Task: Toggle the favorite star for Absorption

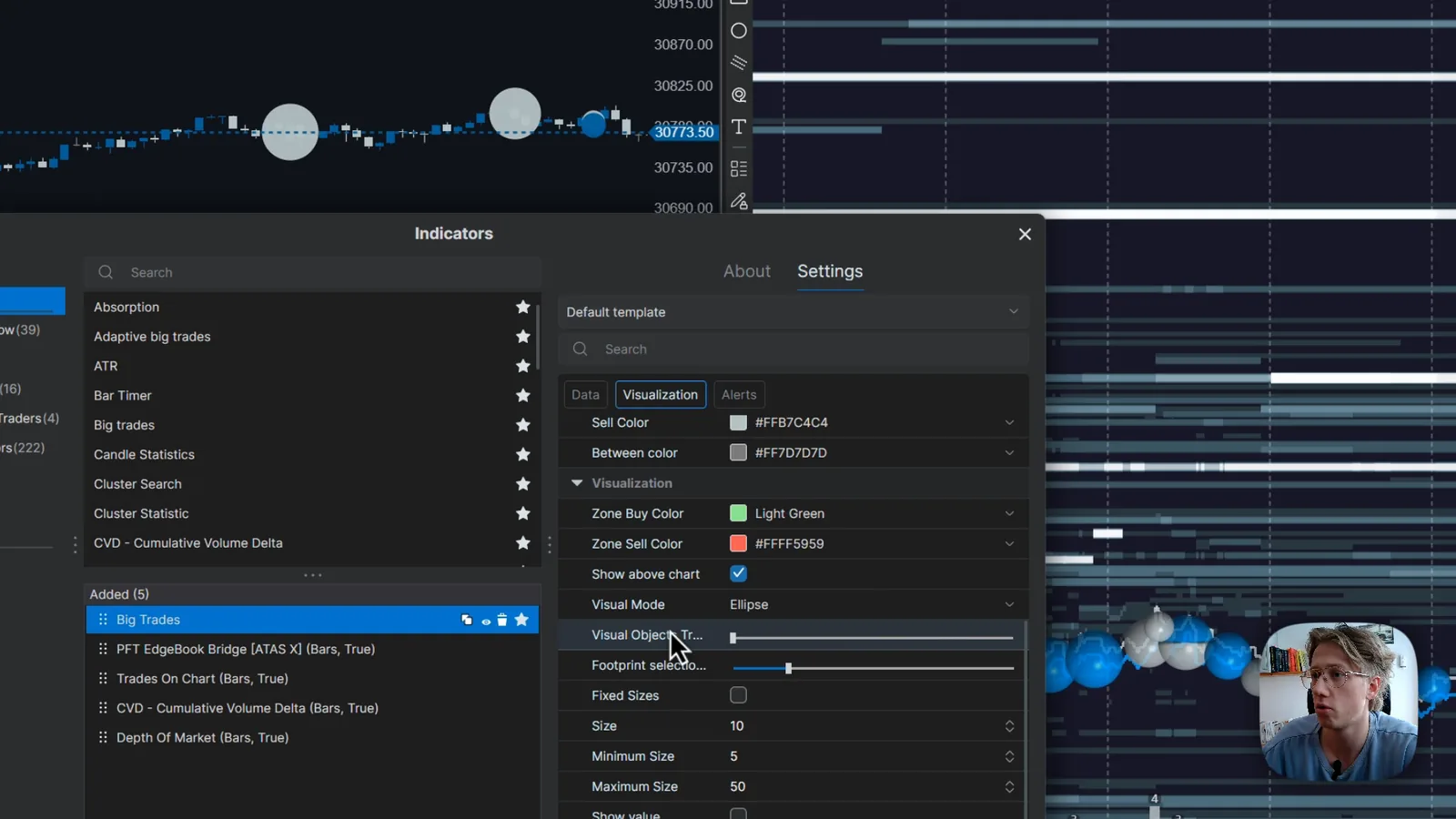Action: (x=523, y=307)
